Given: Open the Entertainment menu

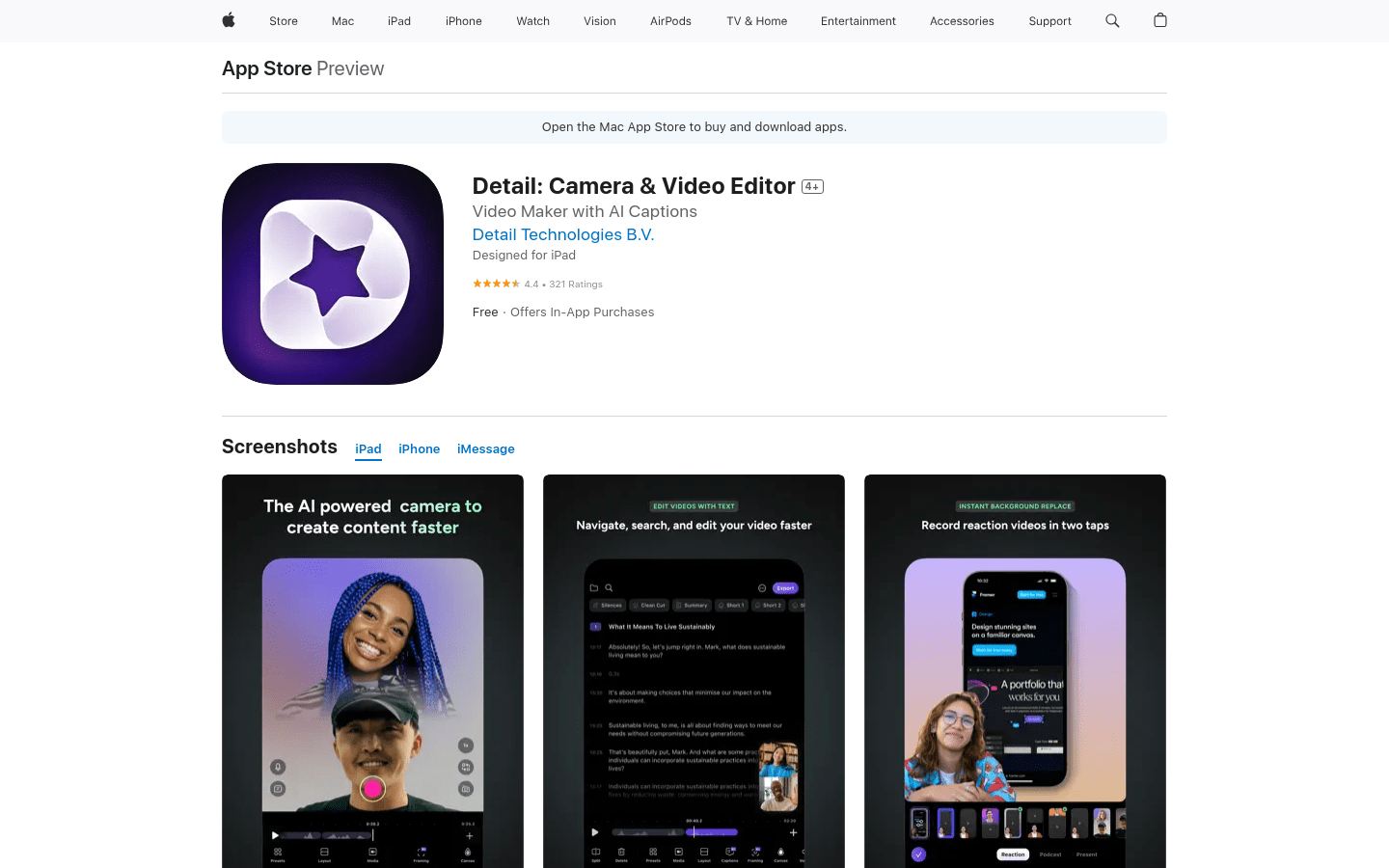Looking at the screenshot, I should click(858, 21).
